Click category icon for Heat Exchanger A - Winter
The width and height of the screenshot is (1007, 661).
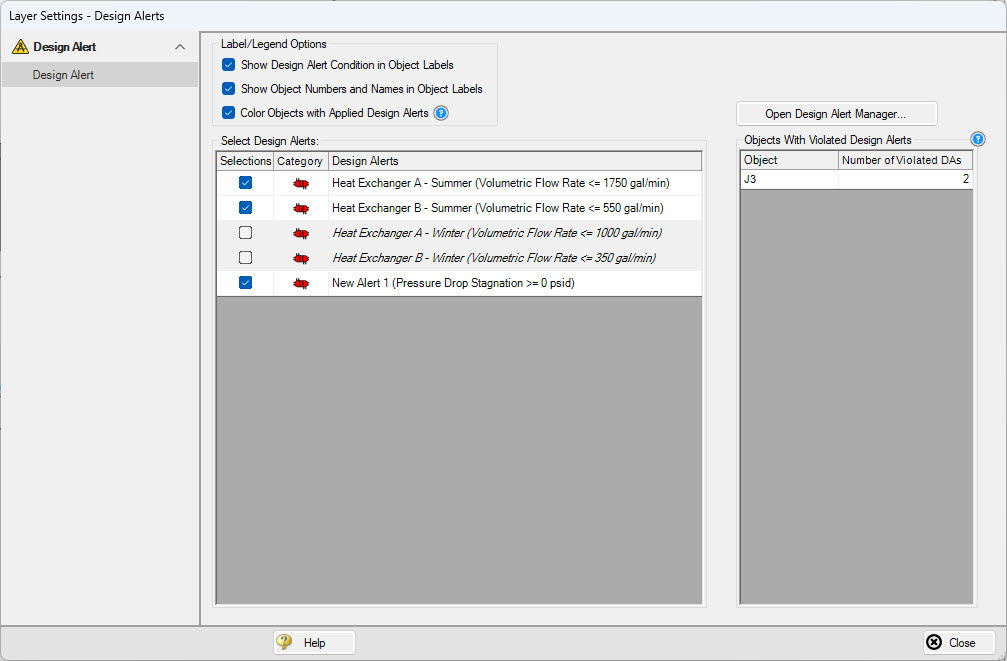301,234
